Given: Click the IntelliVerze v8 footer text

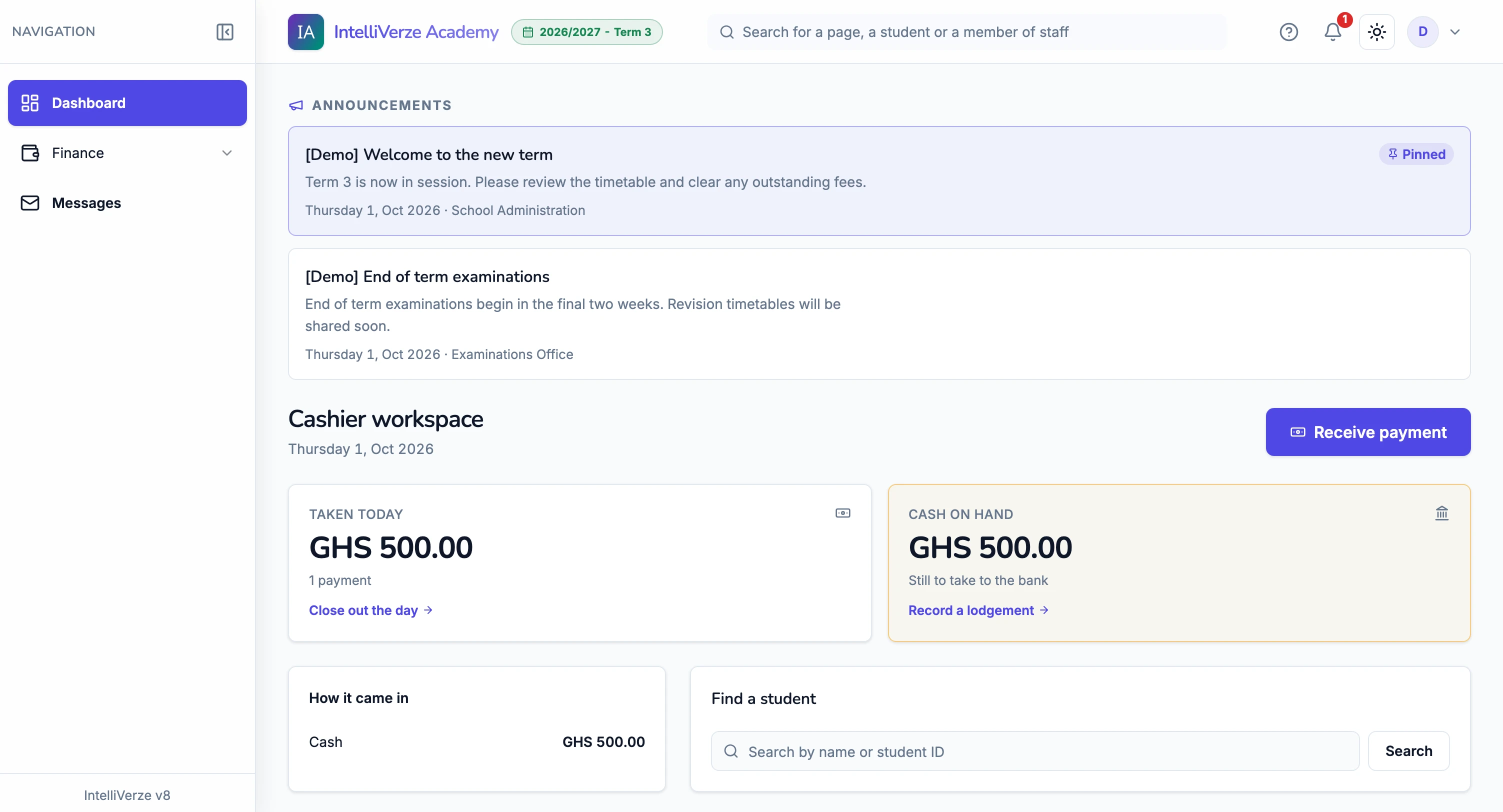Looking at the screenshot, I should click(127, 795).
